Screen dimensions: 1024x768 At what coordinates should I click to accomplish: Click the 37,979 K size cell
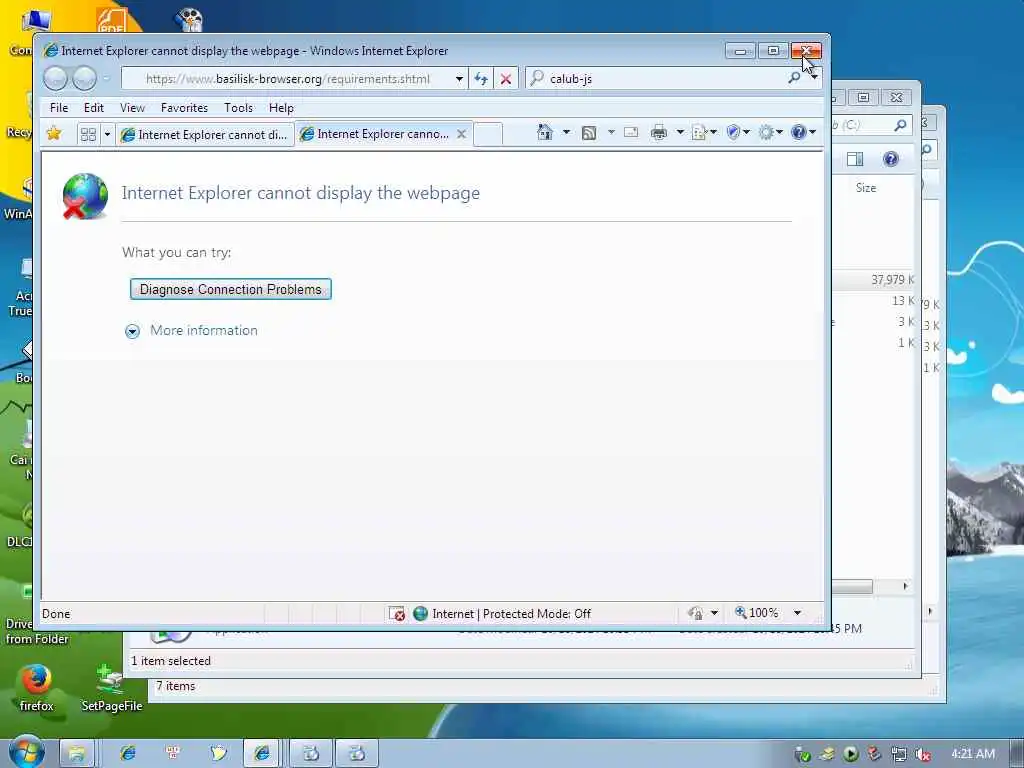point(892,280)
